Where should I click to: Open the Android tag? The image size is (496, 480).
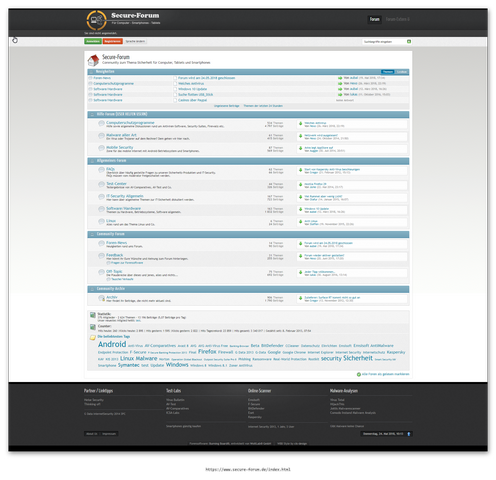(x=112, y=344)
